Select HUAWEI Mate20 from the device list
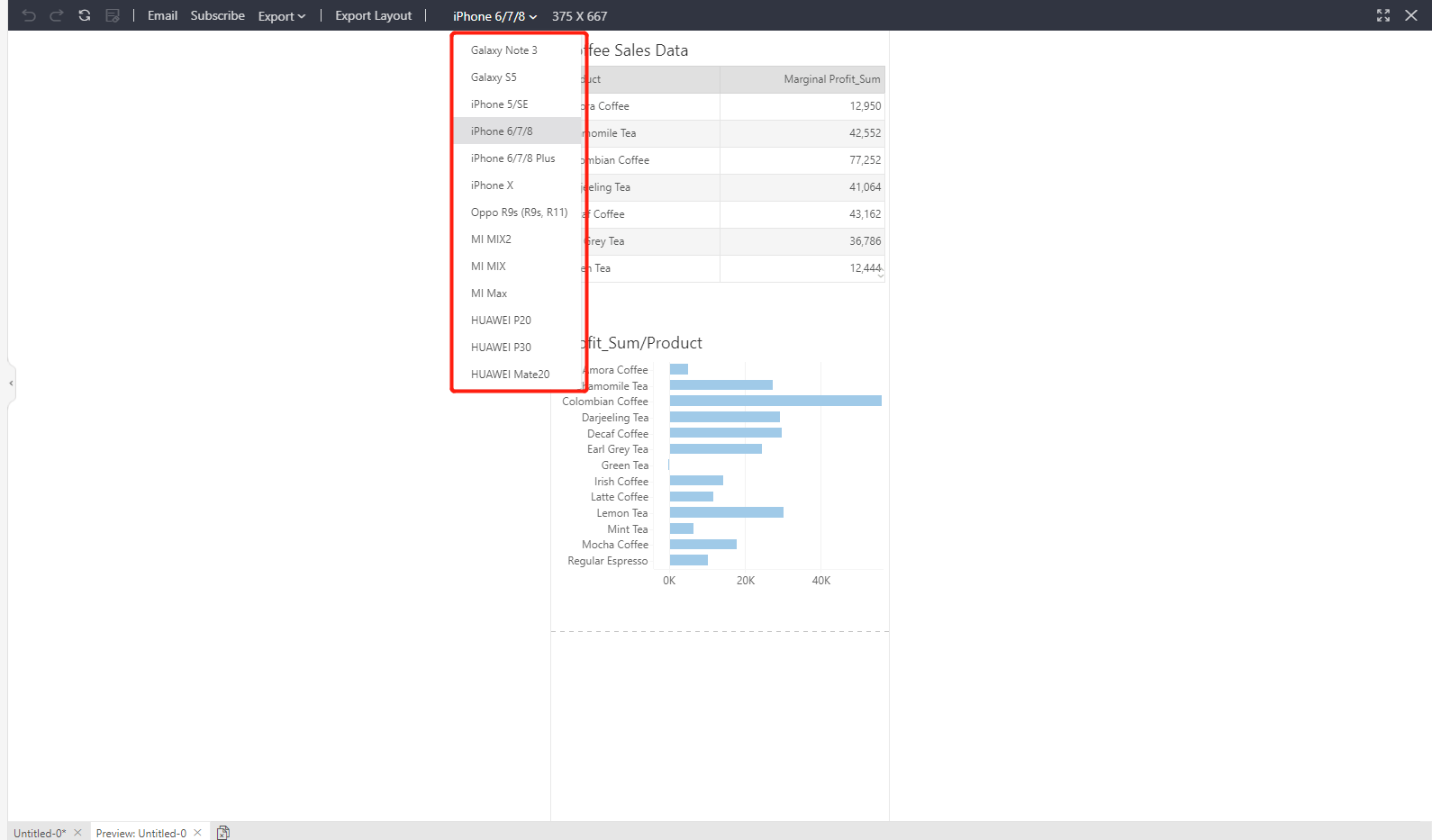The height and width of the screenshot is (840, 1432). [518, 375]
